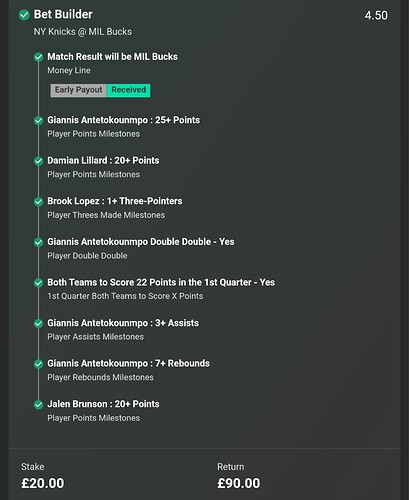Screen dimensions: 409x500
Task: Click checkmark icon for Match Result MIL Bucks
Action: (x=39, y=57)
